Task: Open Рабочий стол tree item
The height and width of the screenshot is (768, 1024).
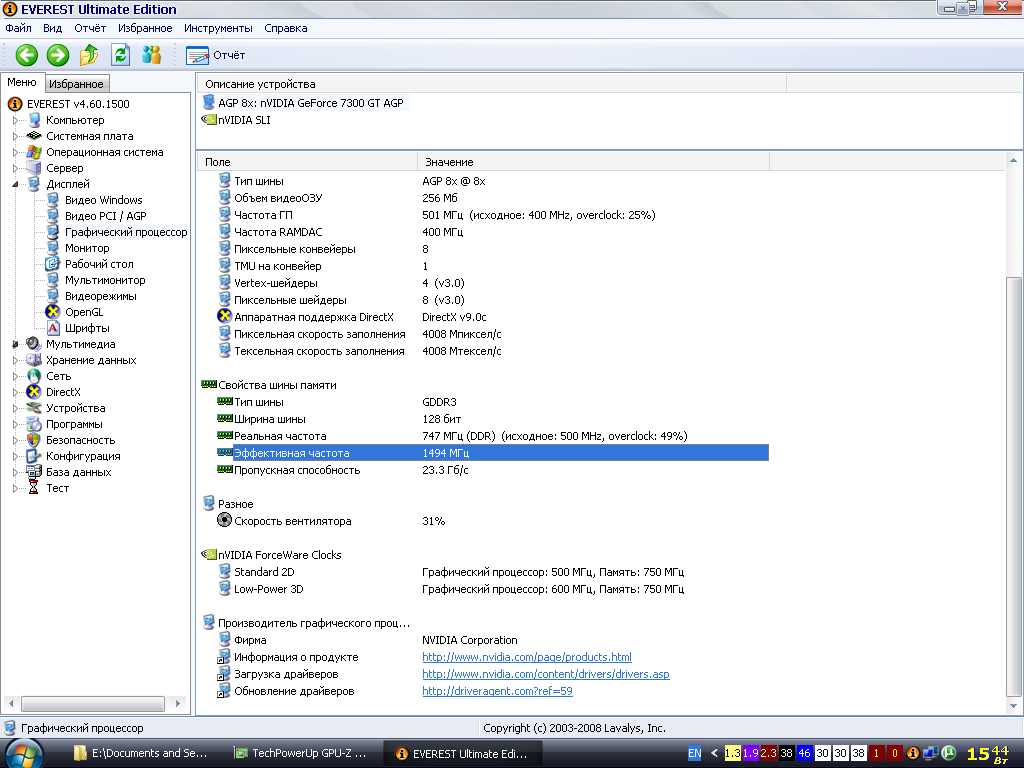Action: (x=99, y=264)
